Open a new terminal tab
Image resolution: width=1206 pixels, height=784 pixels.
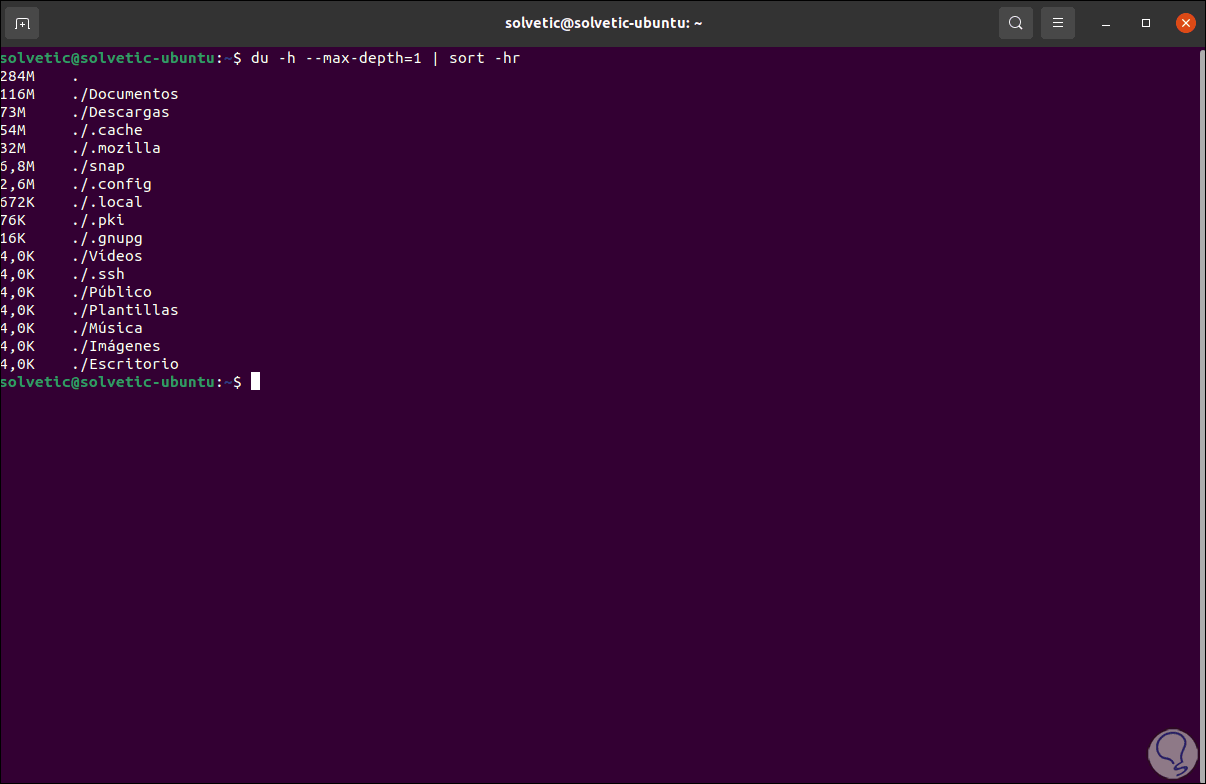click(x=23, y=23)
